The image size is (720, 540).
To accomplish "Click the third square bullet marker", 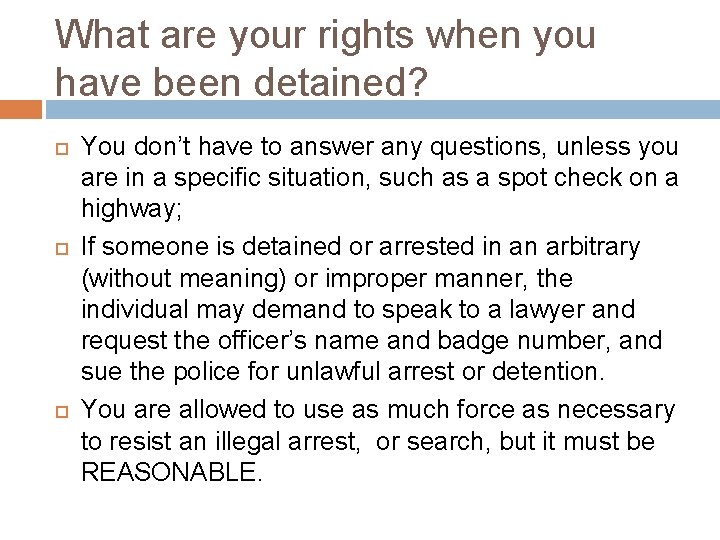I will point(62,412).
